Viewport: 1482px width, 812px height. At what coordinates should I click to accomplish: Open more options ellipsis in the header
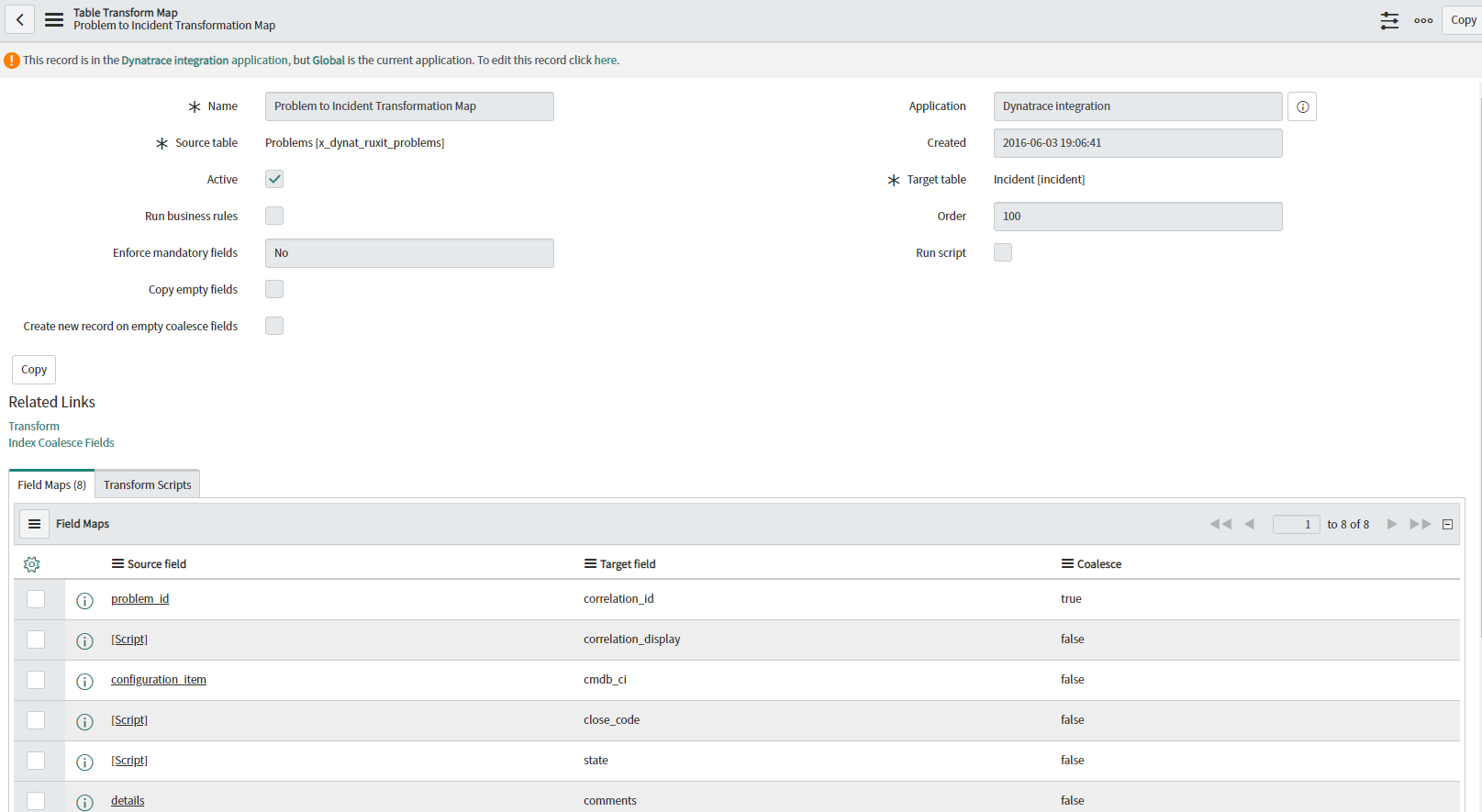click(1423, 20)
